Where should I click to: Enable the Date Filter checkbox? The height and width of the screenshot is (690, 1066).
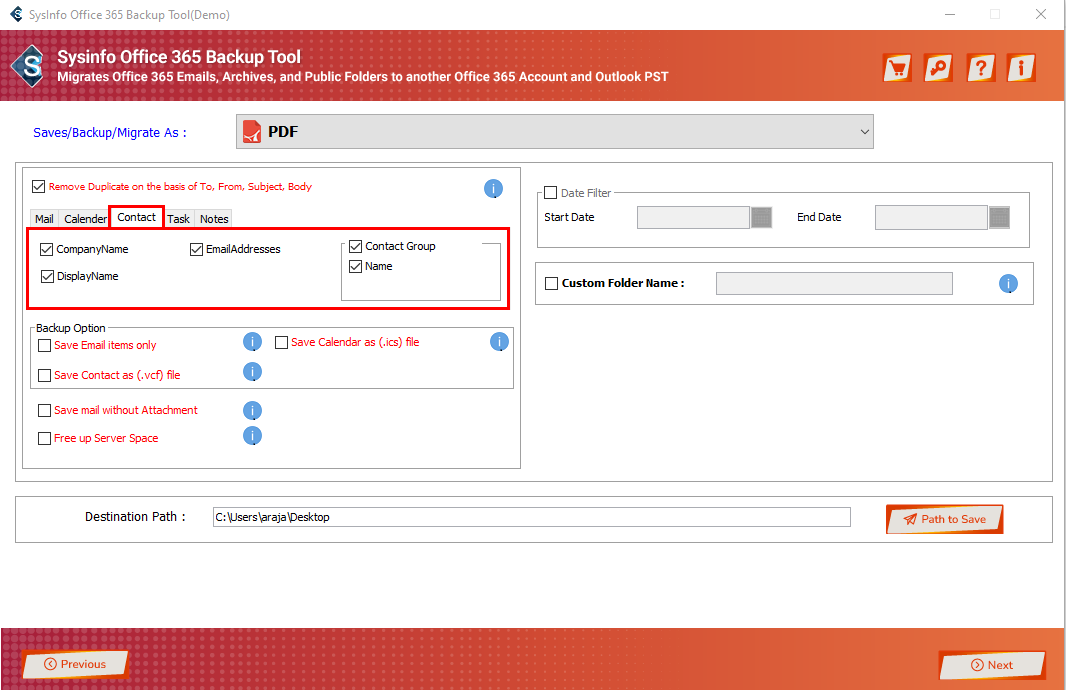(x=551, y=193)
